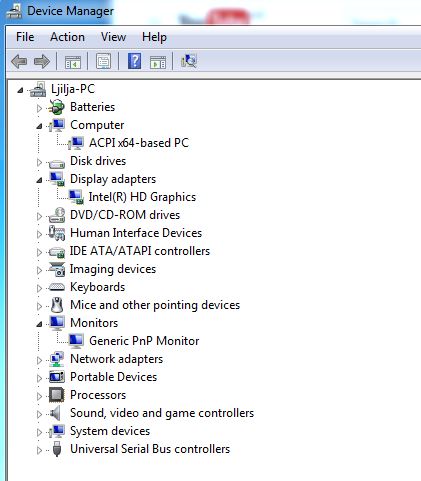Expand the System devices arrow

pos(39,432)
